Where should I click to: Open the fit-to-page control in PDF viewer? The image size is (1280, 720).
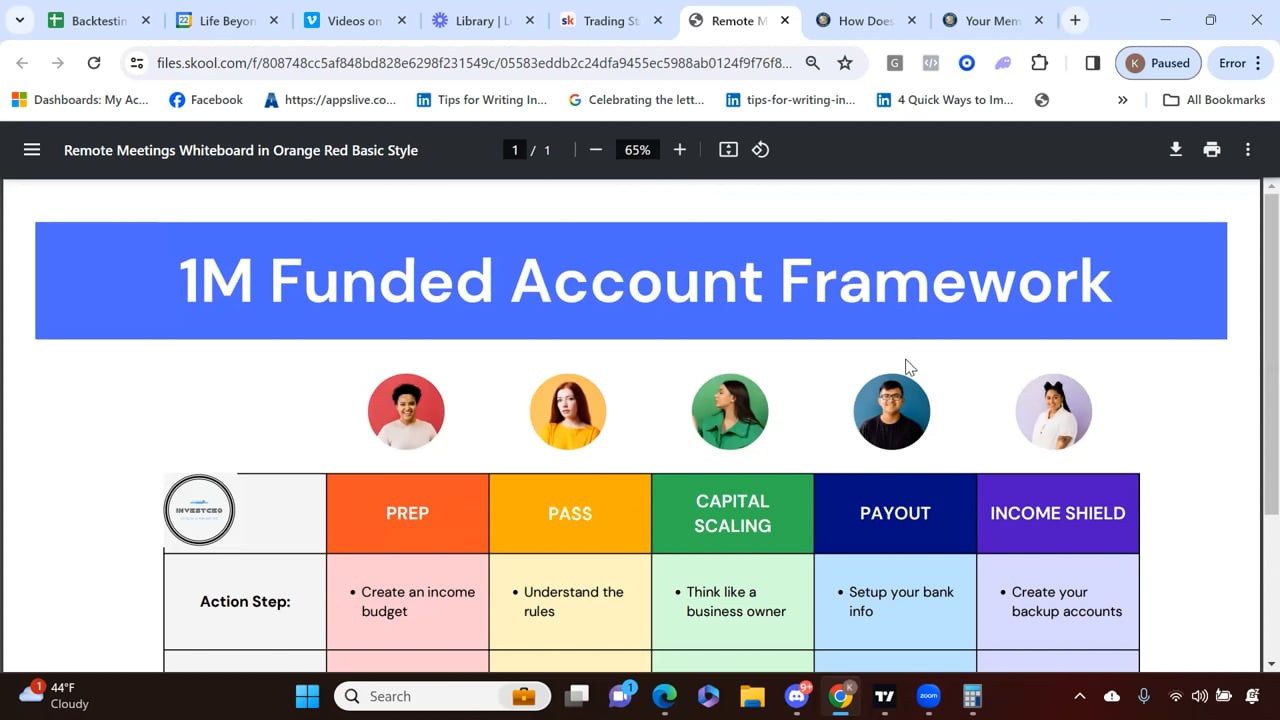[728, 150]
